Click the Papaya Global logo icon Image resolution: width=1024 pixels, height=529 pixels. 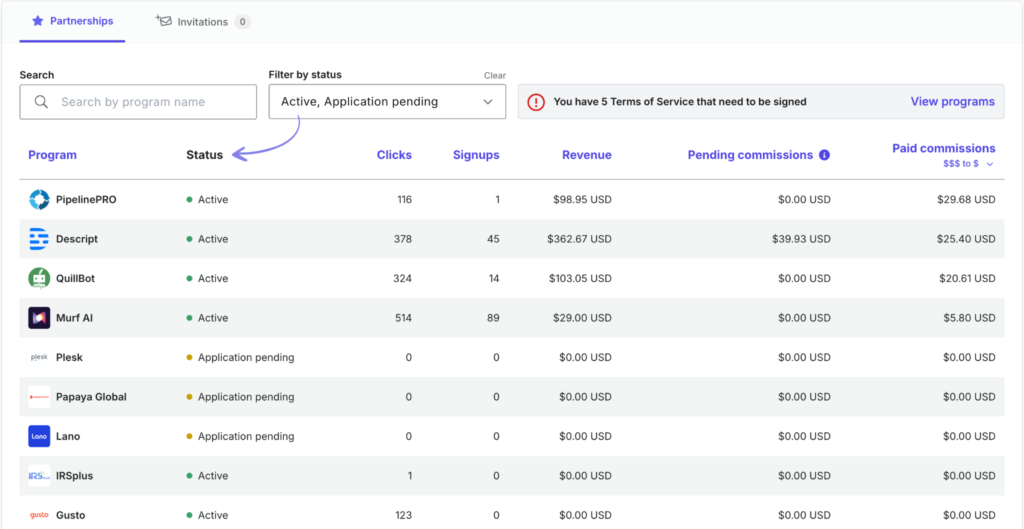39,396
